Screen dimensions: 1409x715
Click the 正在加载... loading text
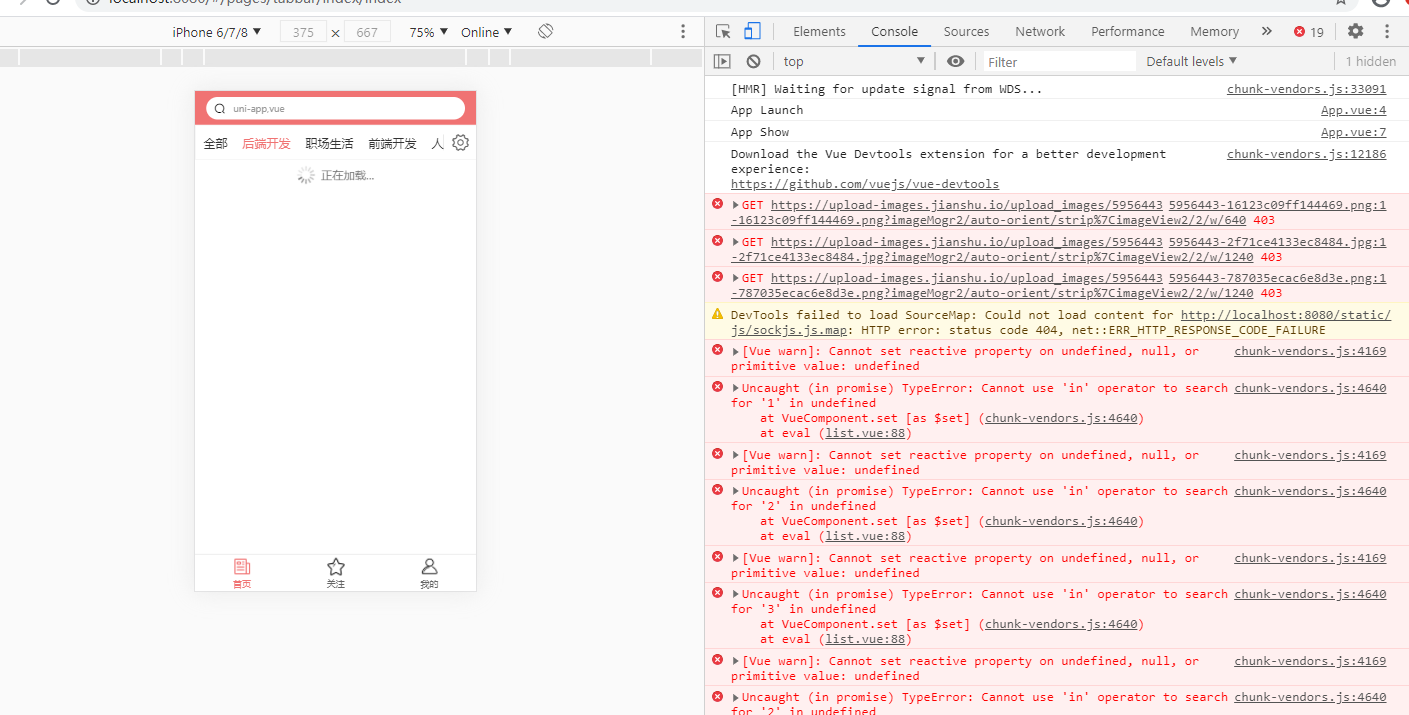(x=347, y=176)
